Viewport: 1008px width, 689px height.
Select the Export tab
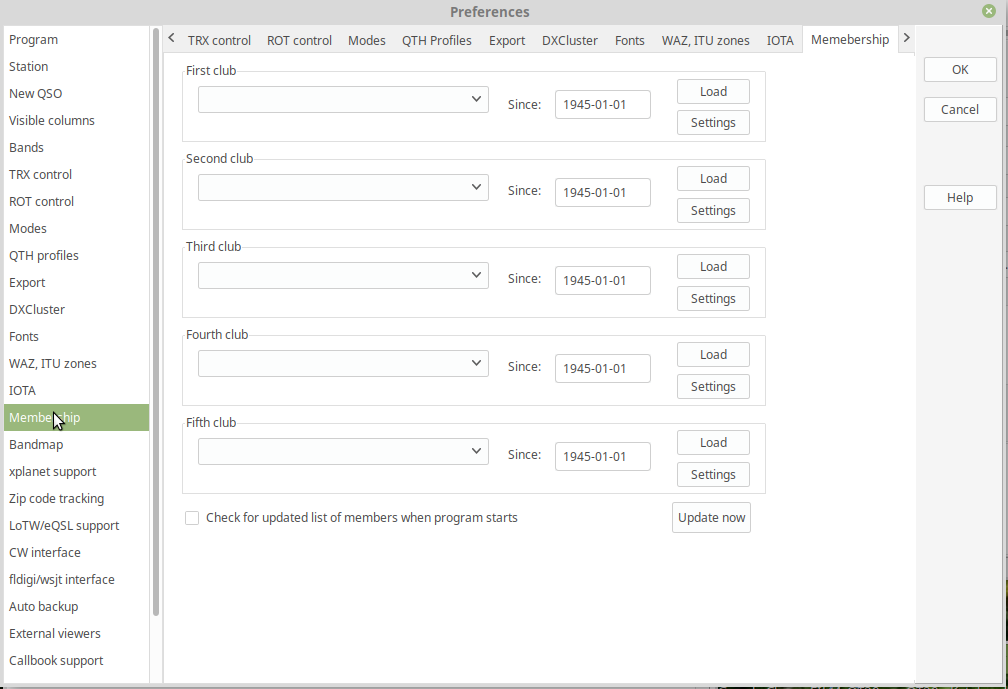pos(507,40)
